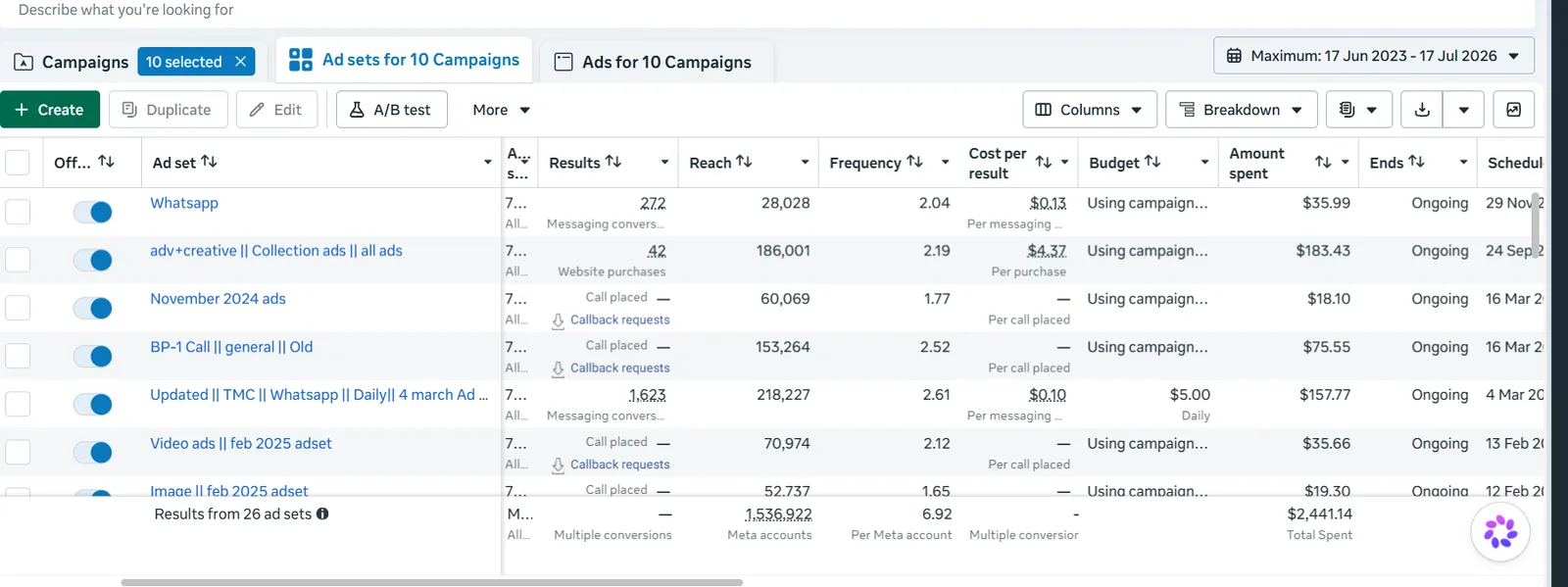Screen dimensions: 1568x587
Task: Open the Reach column options caret
Action: click(805, 163)
